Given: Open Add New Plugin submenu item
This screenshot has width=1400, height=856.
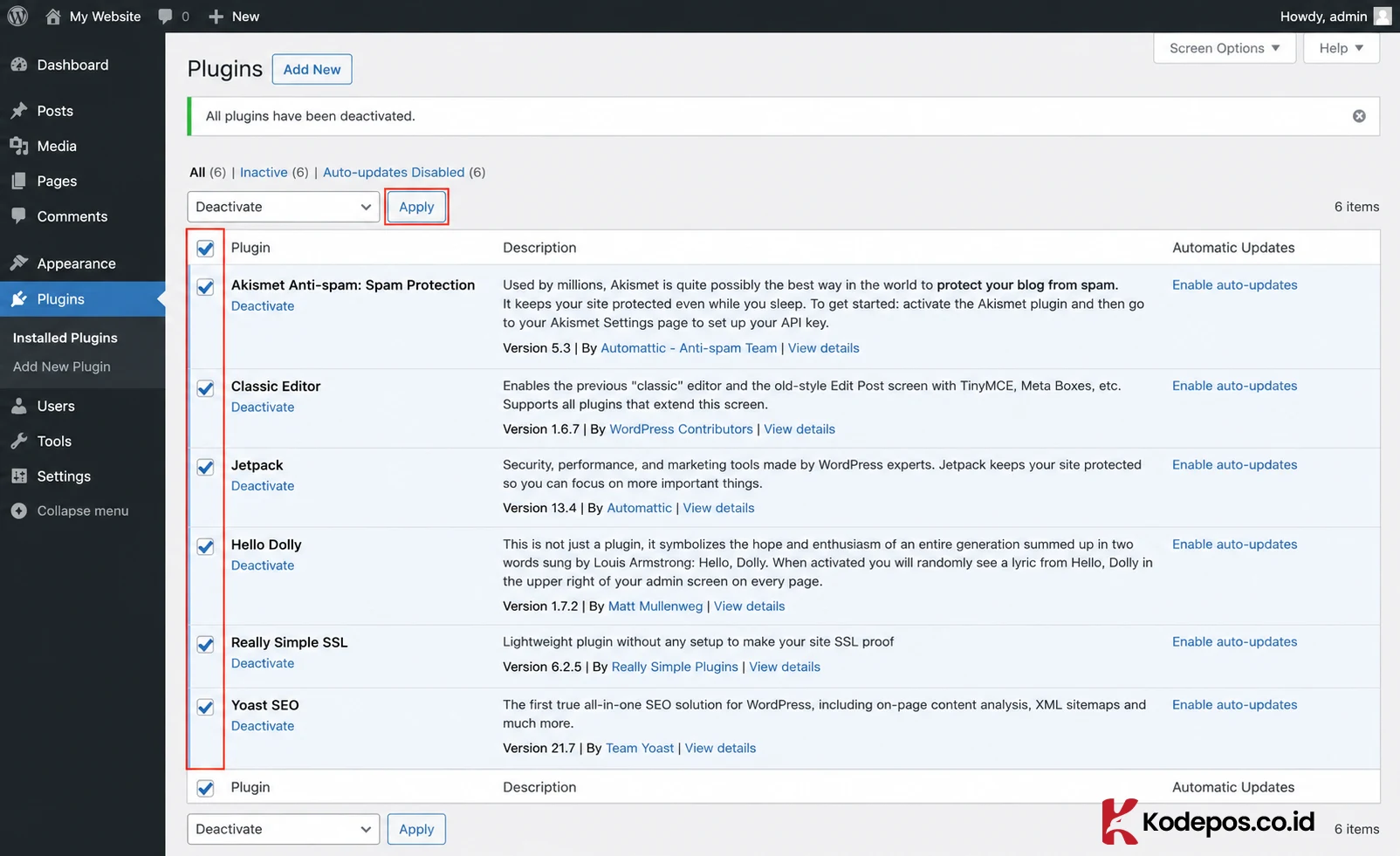Looking at the screenshot, I should 62,366.
